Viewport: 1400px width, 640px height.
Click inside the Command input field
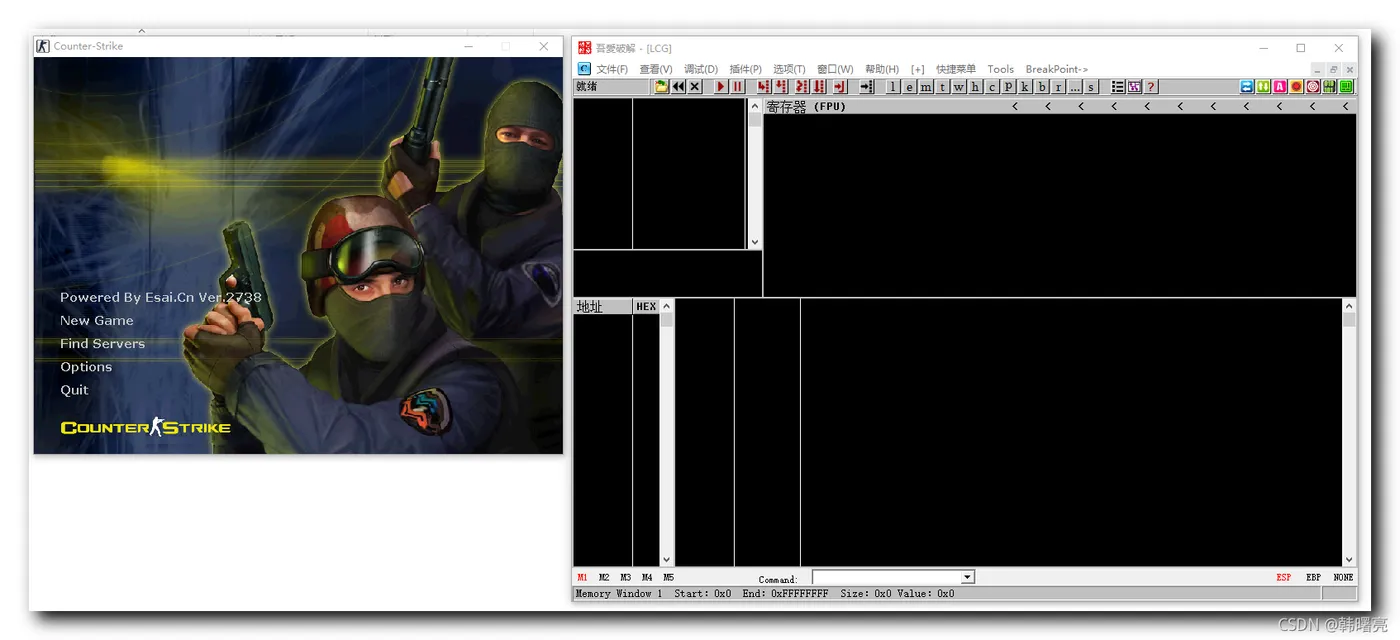coord(886,577)
